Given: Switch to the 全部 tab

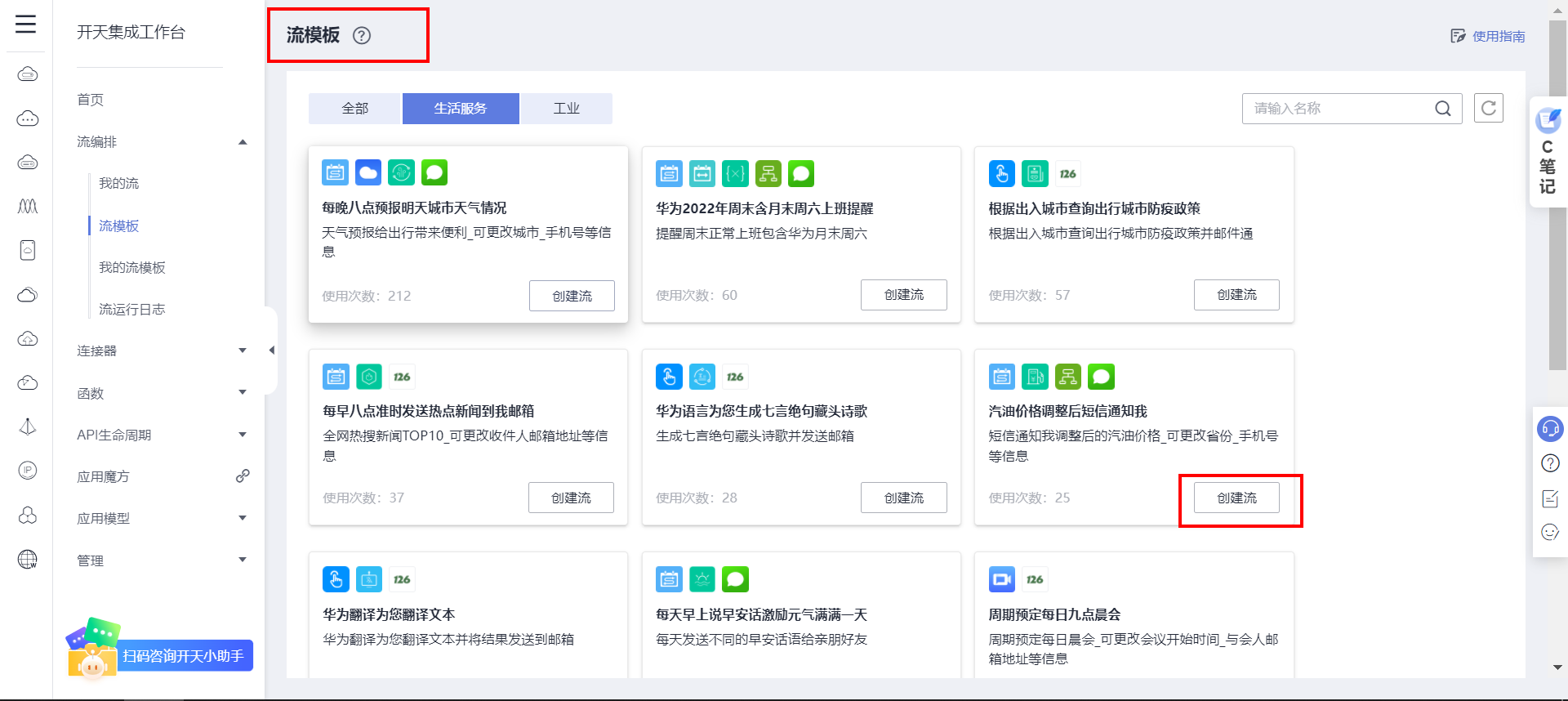Looking at the screenshot, I should pyautogui.click(x=354, y=109).
